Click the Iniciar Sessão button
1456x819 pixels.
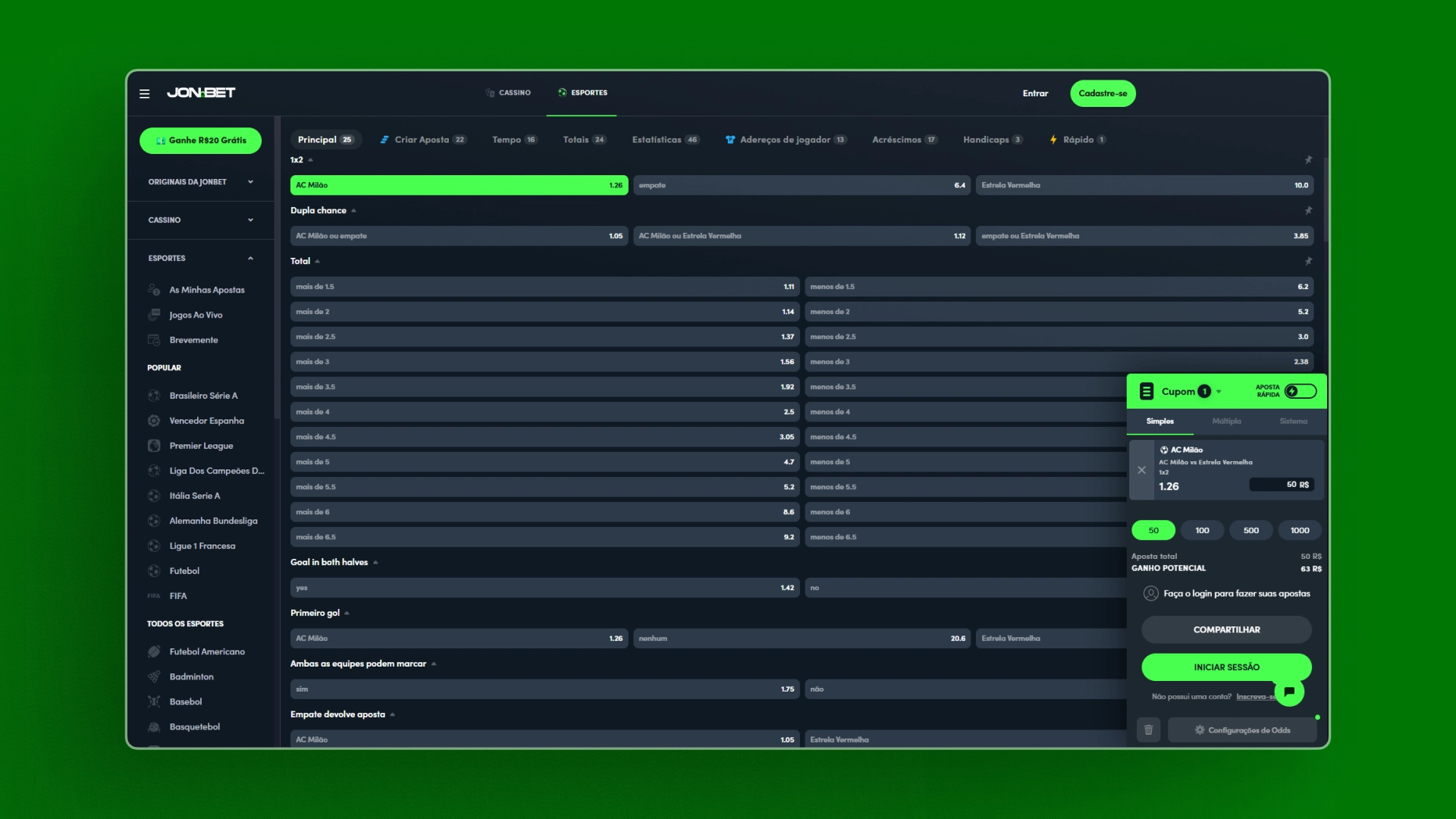click(1225, 667)
